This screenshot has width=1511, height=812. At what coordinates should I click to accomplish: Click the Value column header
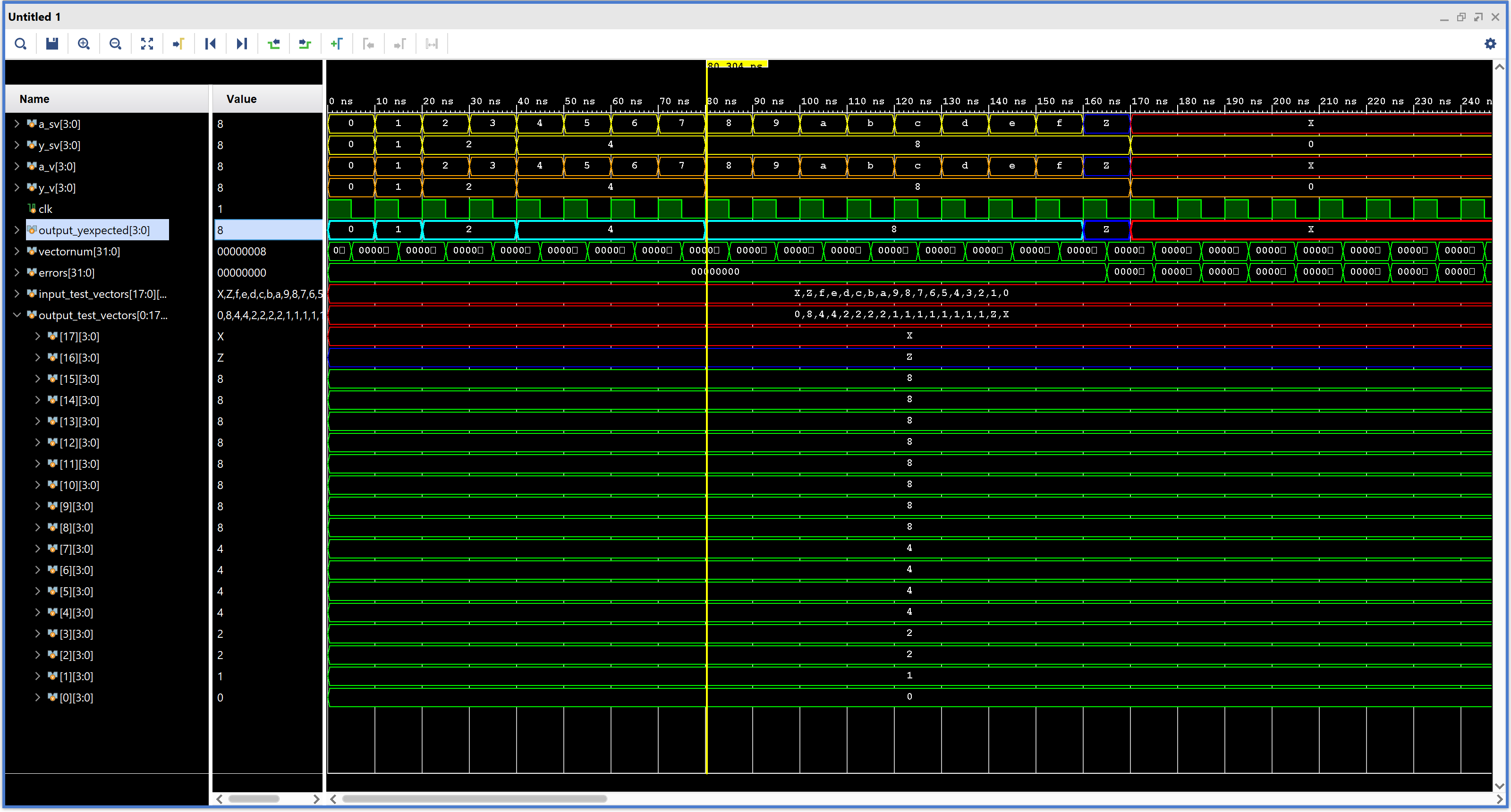[241, 99]
